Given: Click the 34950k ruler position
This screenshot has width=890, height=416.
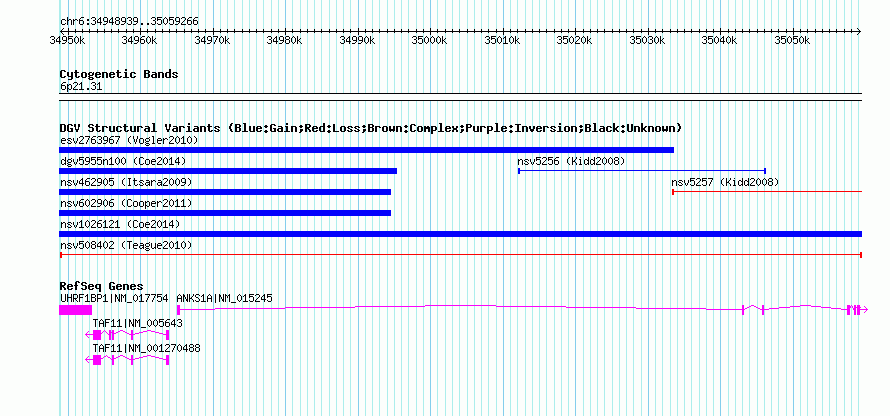Looking at the screenshot, I should [x=68, y=40].
